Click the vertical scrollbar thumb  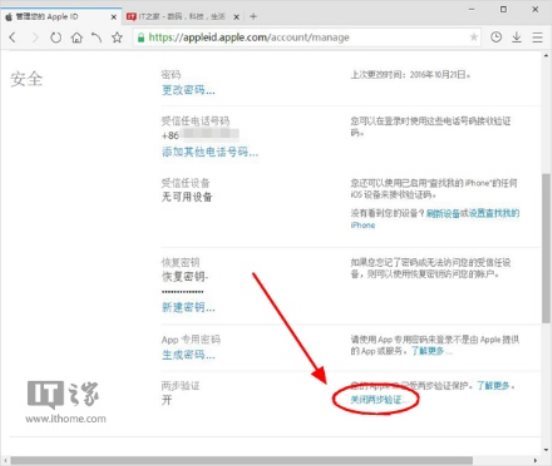pyautogui.click(x=546, y=248)
